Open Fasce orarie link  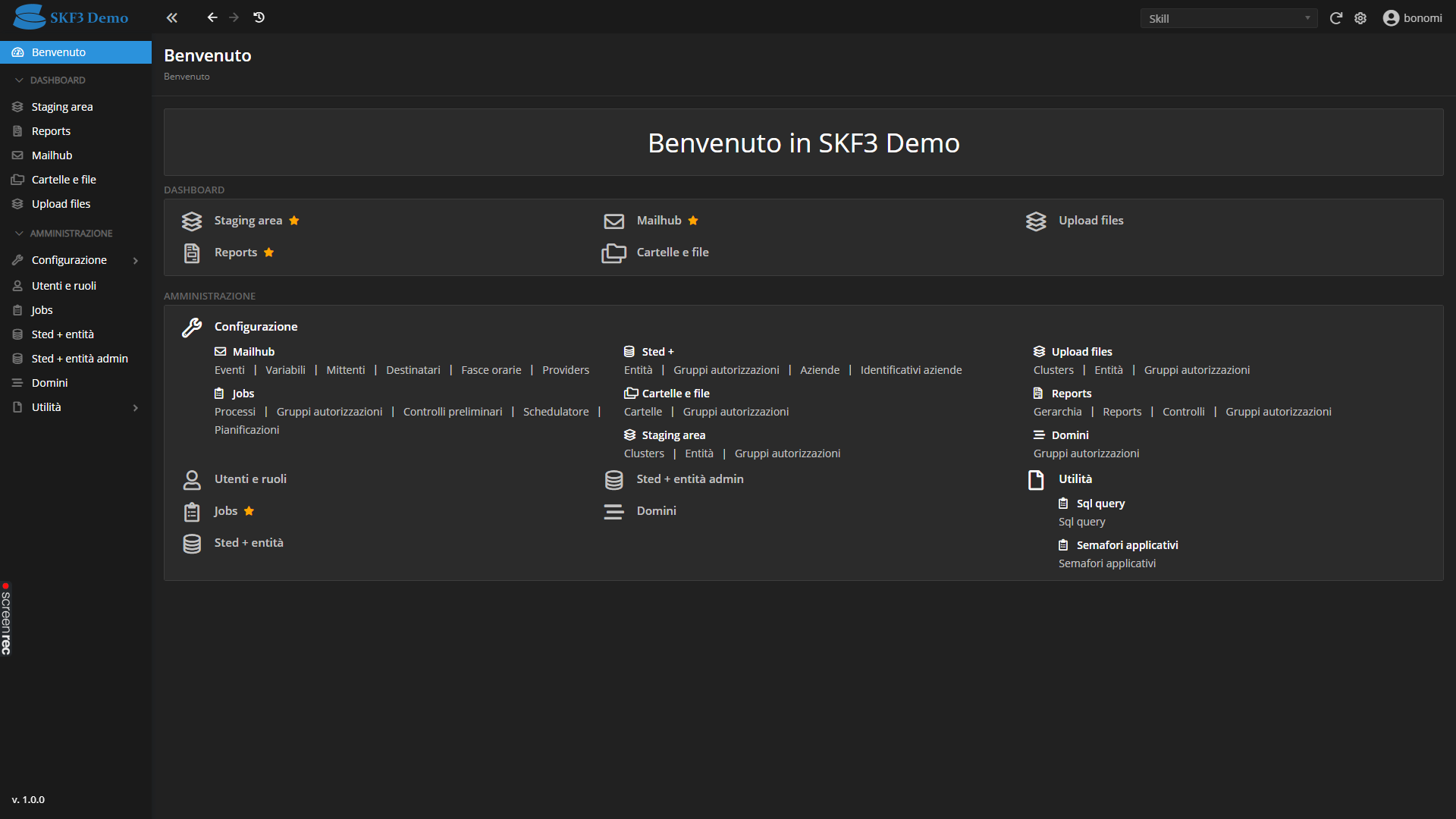click(491, 370)
